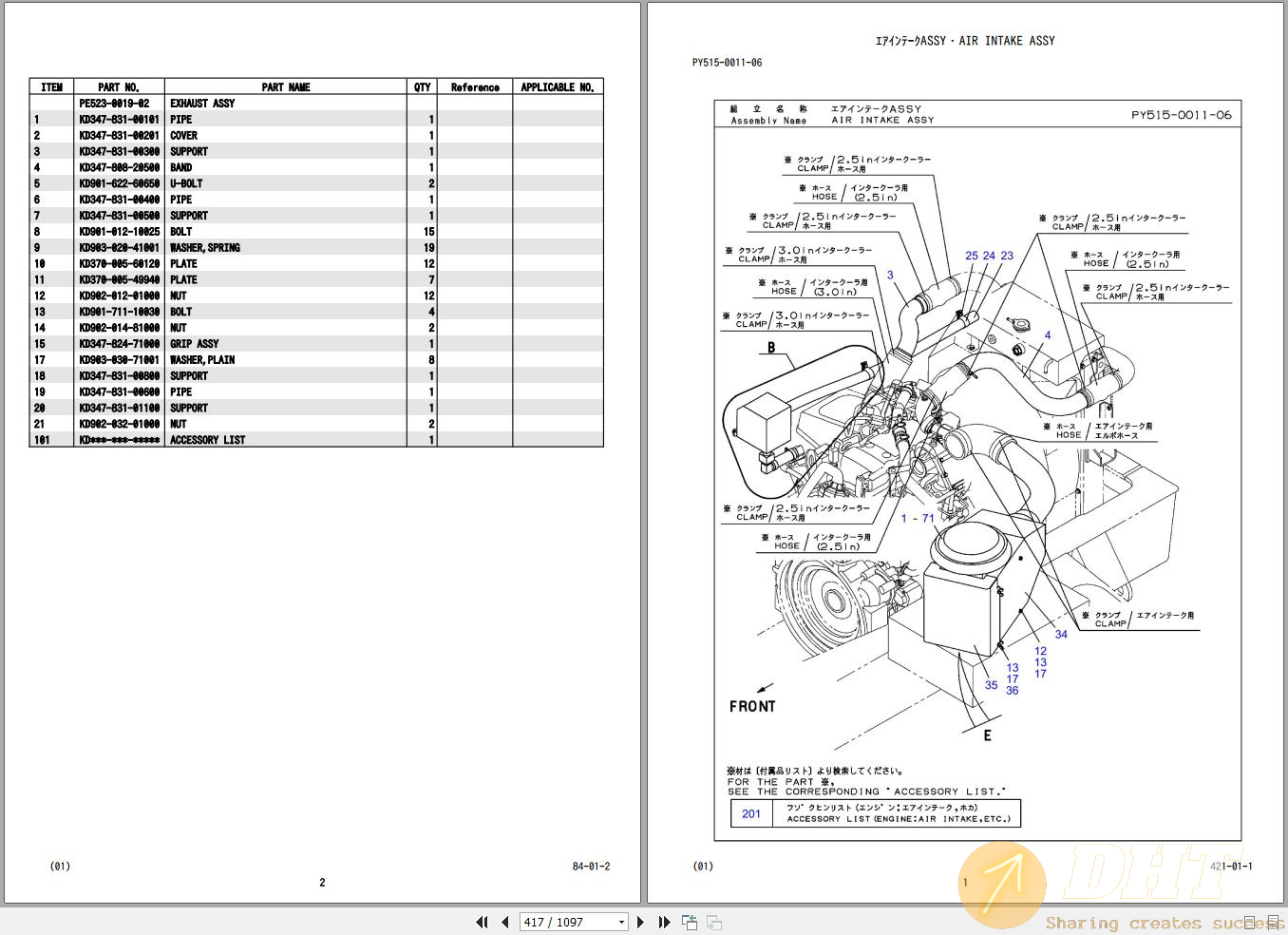
Task: Select the U-BOLT part name
Action: pos(186,183)
